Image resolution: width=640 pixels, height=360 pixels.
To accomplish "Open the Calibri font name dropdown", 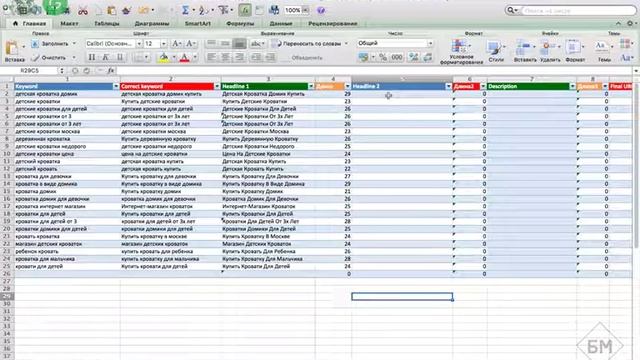I will click(139, 44).
